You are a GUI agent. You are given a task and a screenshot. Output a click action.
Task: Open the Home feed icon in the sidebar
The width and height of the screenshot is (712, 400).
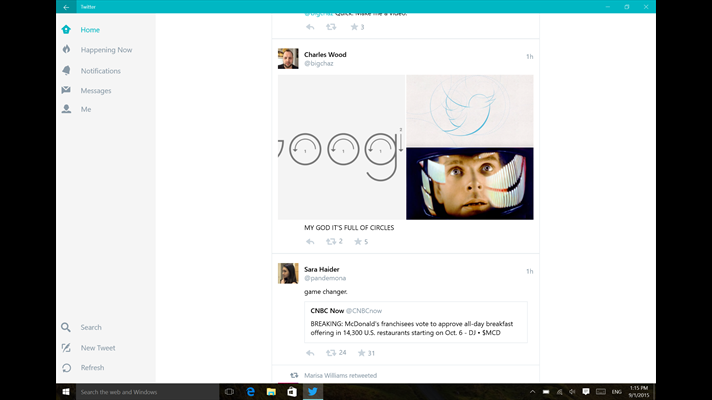[x=66, y=30]
